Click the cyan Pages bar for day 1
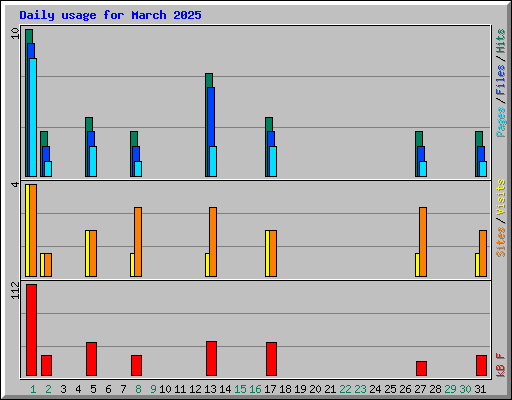The image size is (512, 400). click(33, 117)
